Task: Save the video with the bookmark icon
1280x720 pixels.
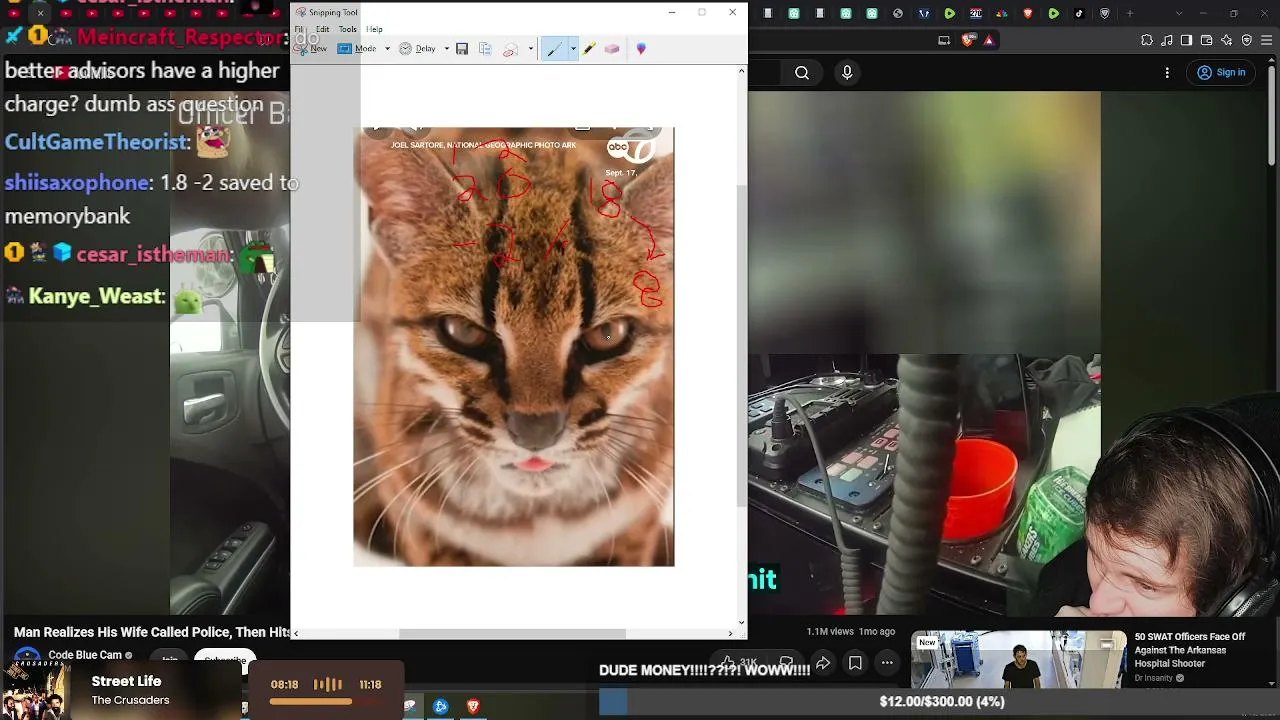Action: click(x=855, y=662)
